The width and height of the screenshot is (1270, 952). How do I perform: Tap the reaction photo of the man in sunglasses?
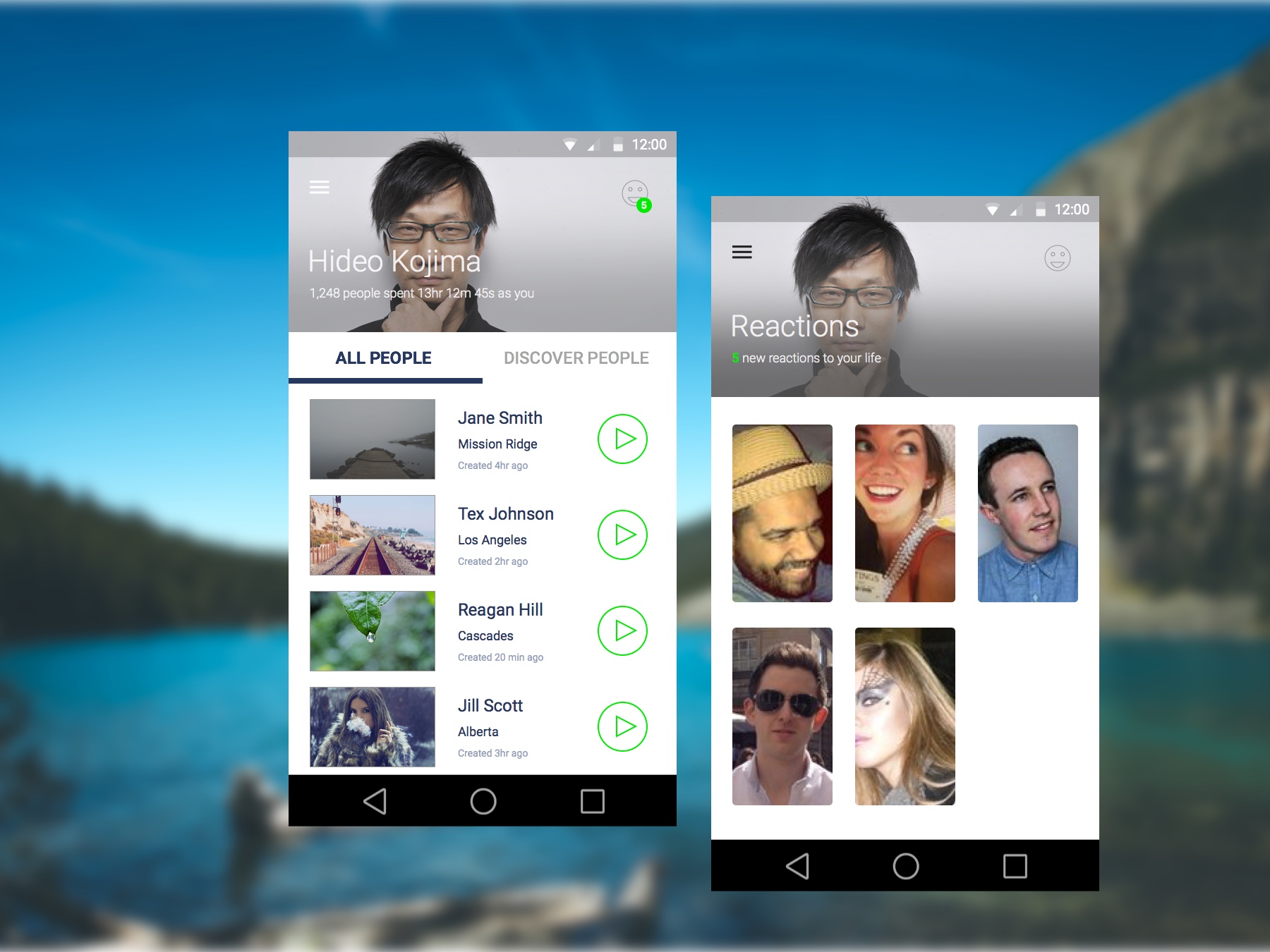click(x=782, y=716)
